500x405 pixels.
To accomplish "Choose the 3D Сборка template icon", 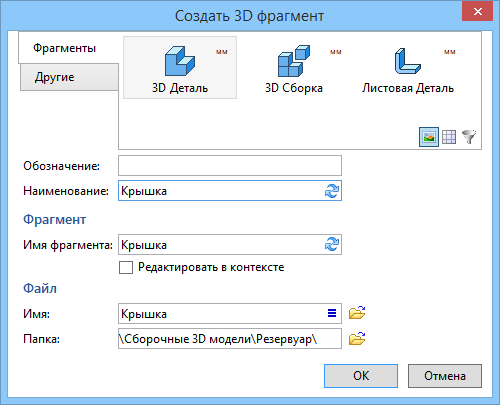I will [294, 61].
